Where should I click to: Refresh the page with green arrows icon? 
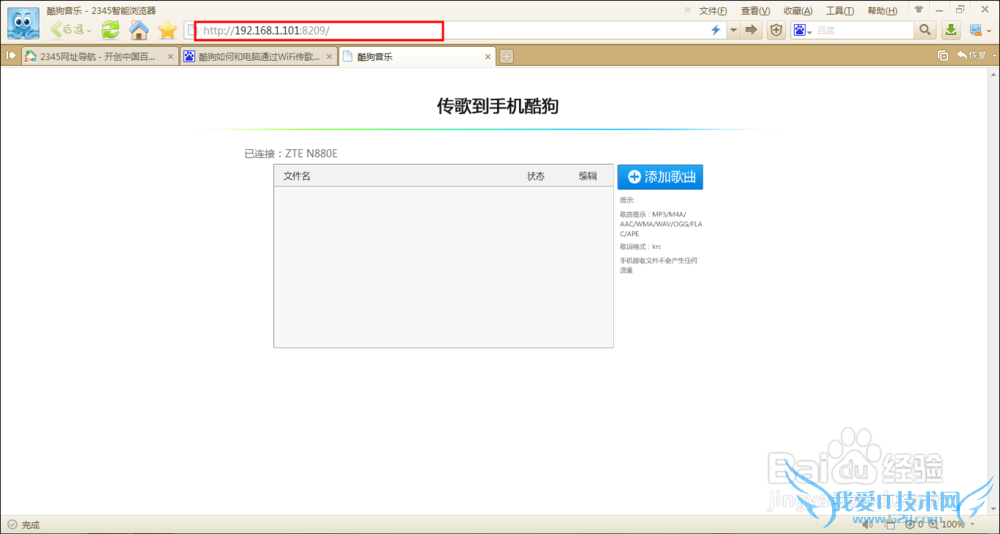(110, 29)
